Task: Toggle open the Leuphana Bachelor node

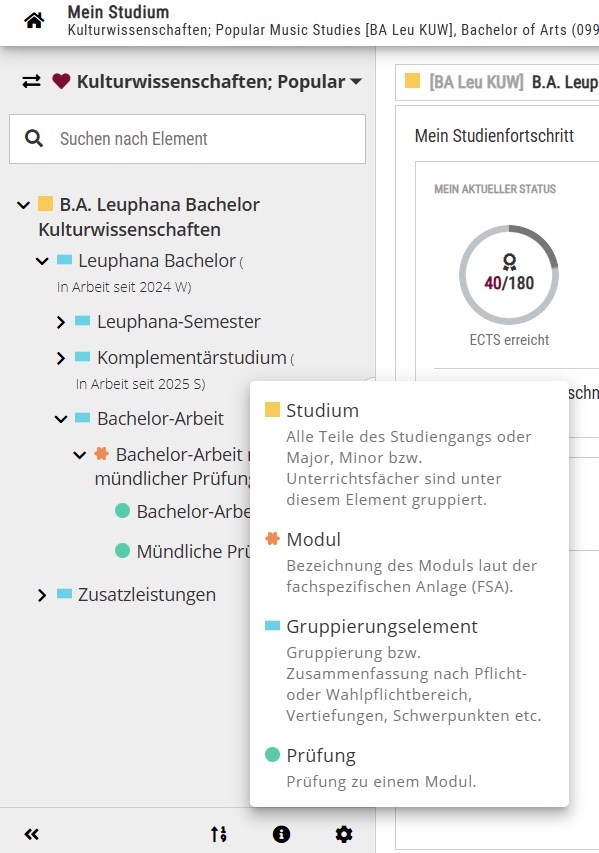Action: pyautogui.click(x=42, y=260)
